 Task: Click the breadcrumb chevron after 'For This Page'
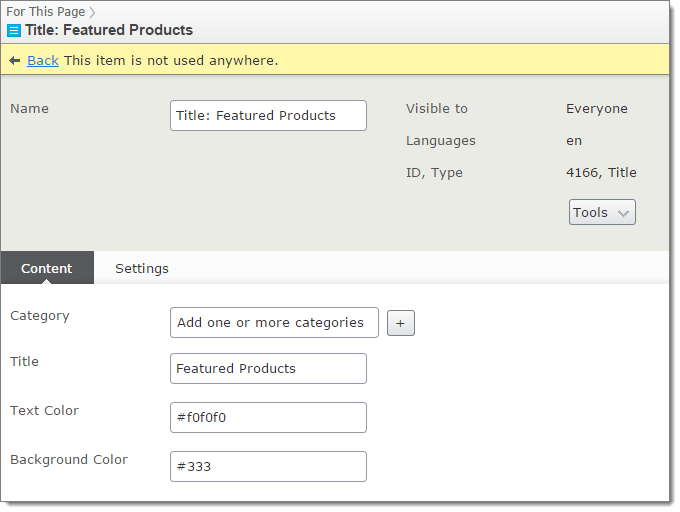pos(92,13)
